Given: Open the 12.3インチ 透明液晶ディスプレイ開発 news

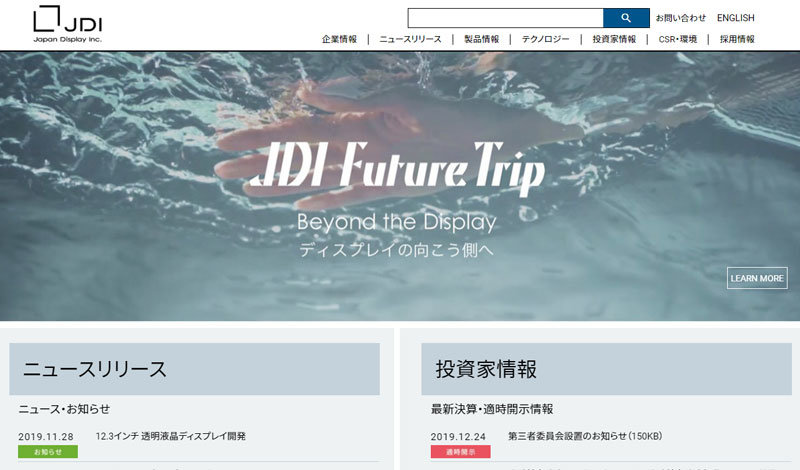Looking at the screenshot, I should [171, 436].
